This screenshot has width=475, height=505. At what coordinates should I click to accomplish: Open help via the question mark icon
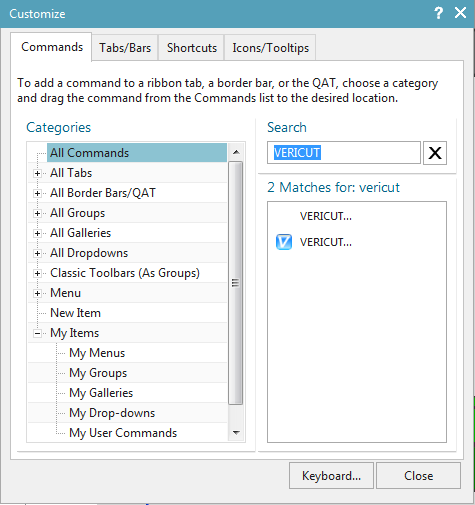438,13
